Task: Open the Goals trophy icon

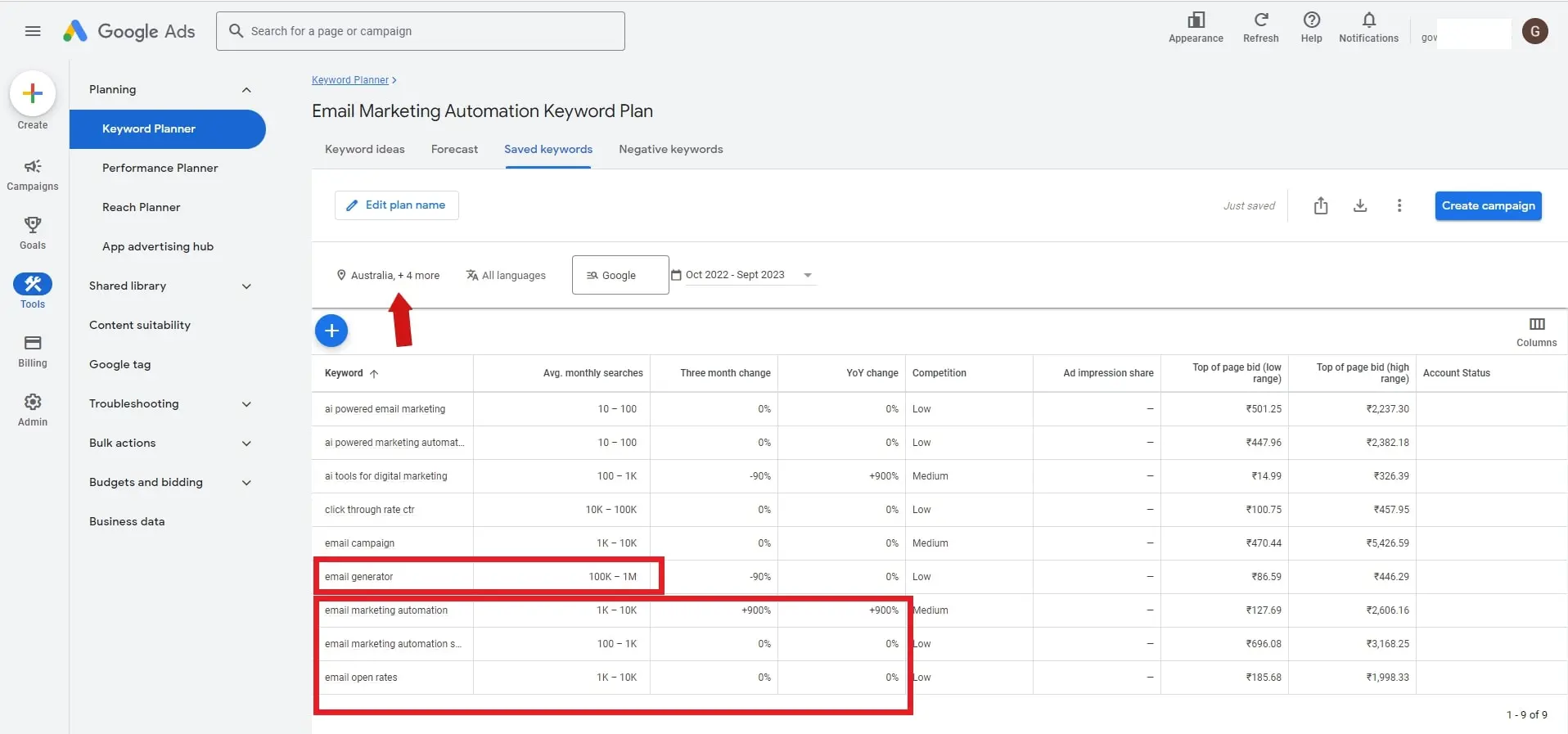Action: (x=33, y=232)
